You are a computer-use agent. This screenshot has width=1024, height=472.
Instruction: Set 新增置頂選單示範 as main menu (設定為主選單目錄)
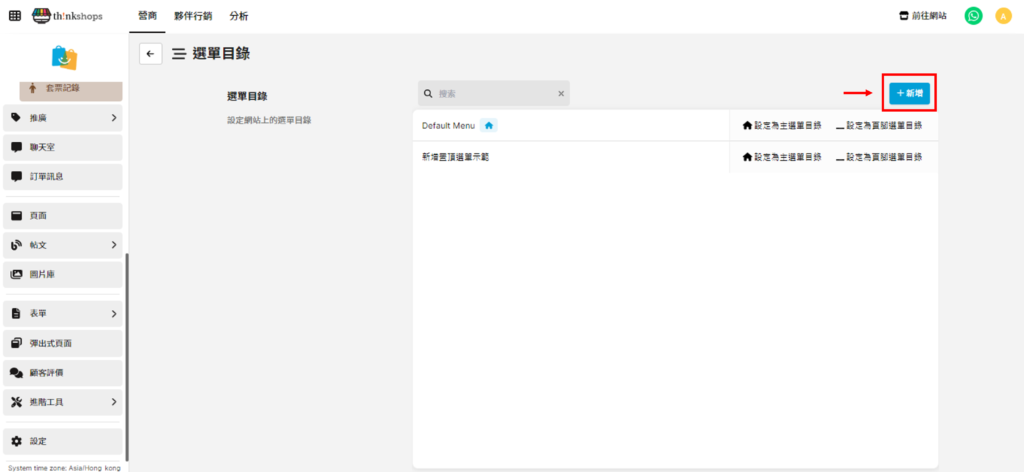(x=782, y=157)
